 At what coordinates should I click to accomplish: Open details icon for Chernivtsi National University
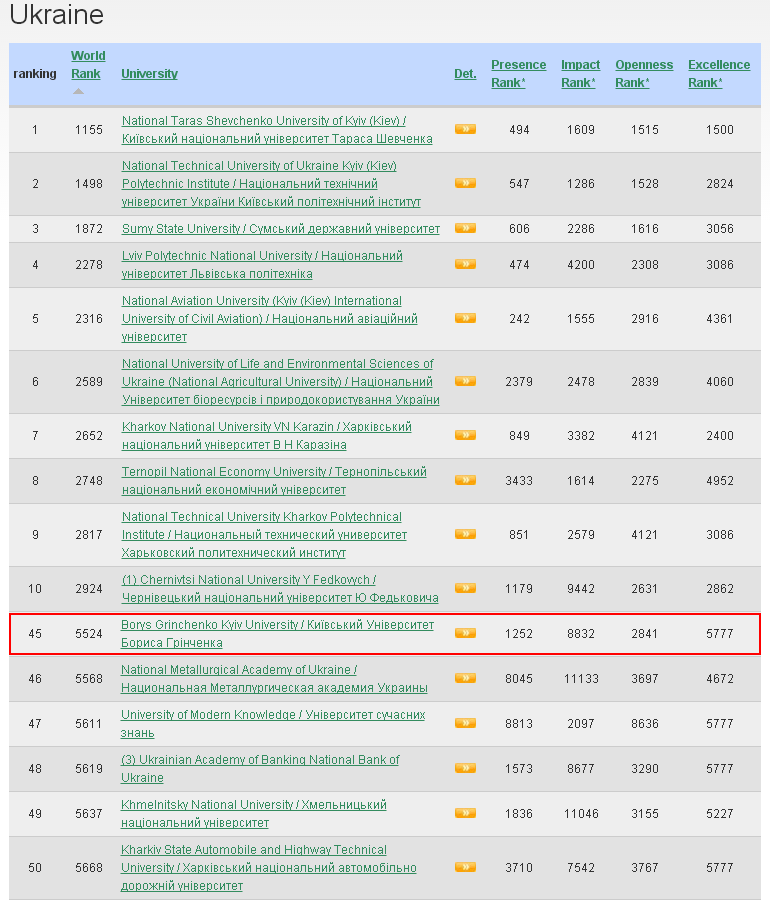[x=465, y=588]
